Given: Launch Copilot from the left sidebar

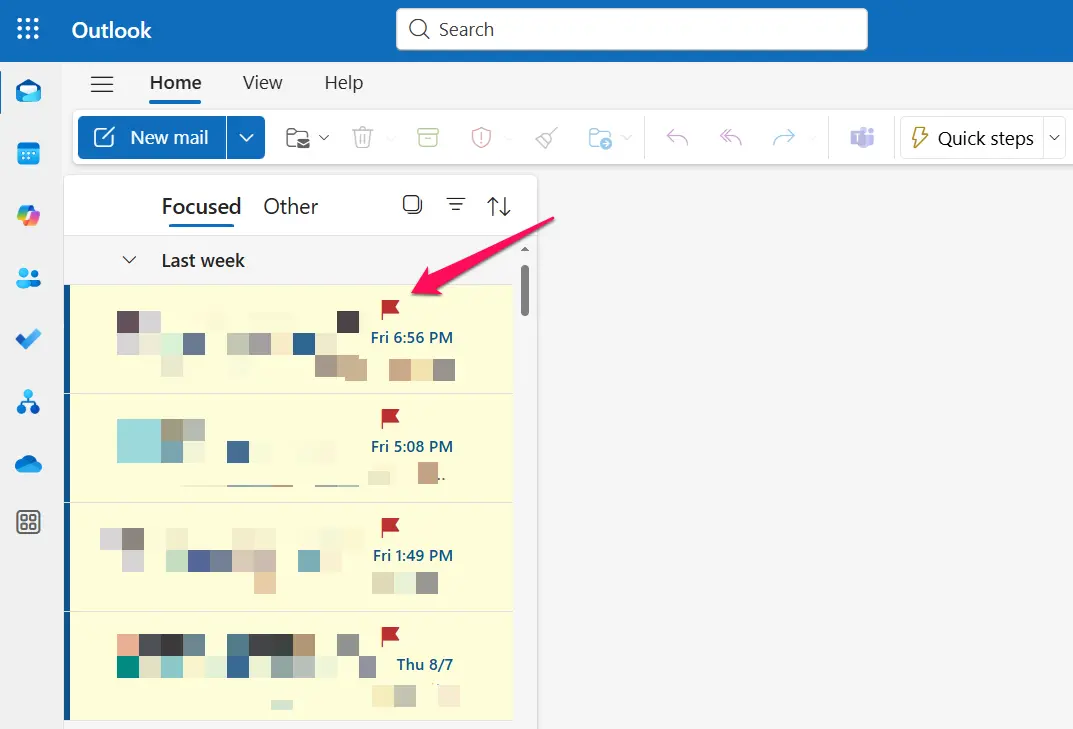Looking at the screenshot, I should pyautogui.click(x=28, y=215).
